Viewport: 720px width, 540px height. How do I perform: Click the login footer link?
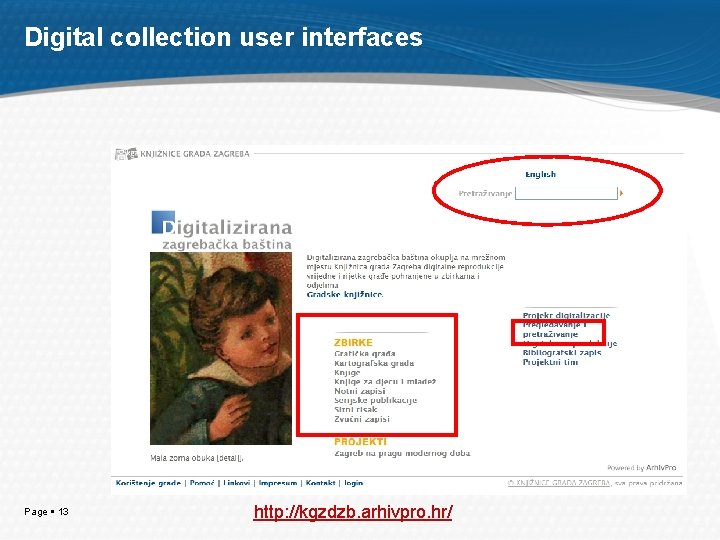coord(354,483)
